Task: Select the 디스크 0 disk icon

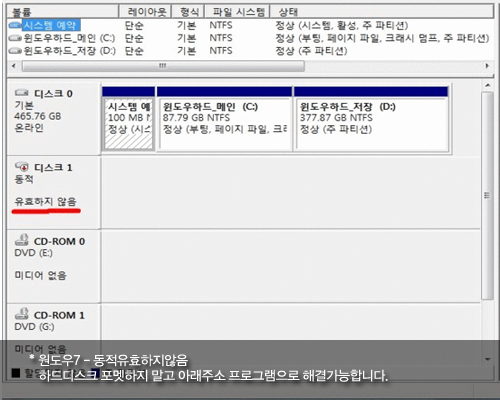Action: [22, 93]
